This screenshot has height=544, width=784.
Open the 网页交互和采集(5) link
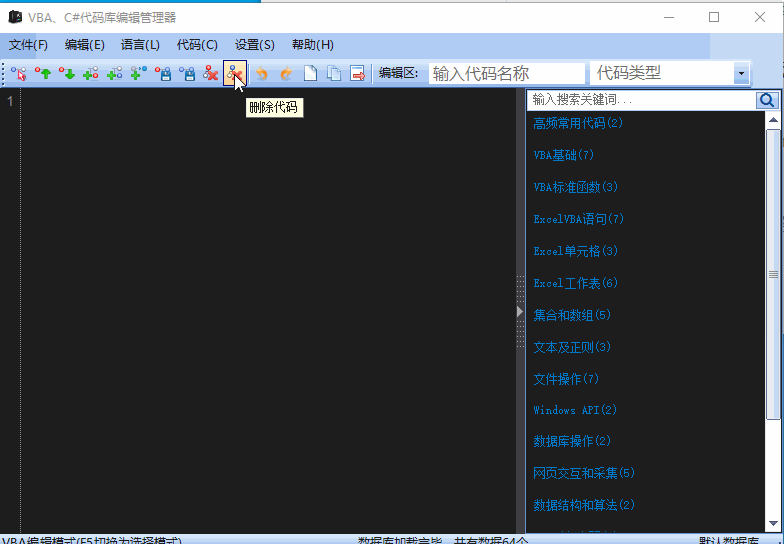(x=584, y=473)
